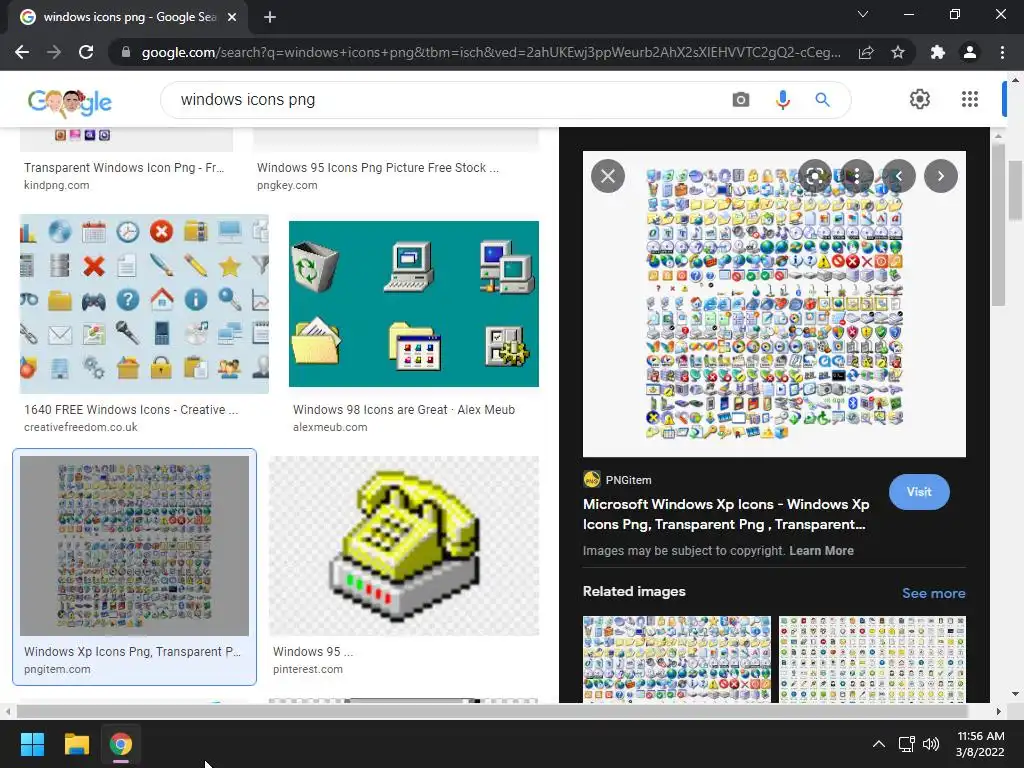Click the Transparent Windows Icon Png caption

click(x=124, y=168)
